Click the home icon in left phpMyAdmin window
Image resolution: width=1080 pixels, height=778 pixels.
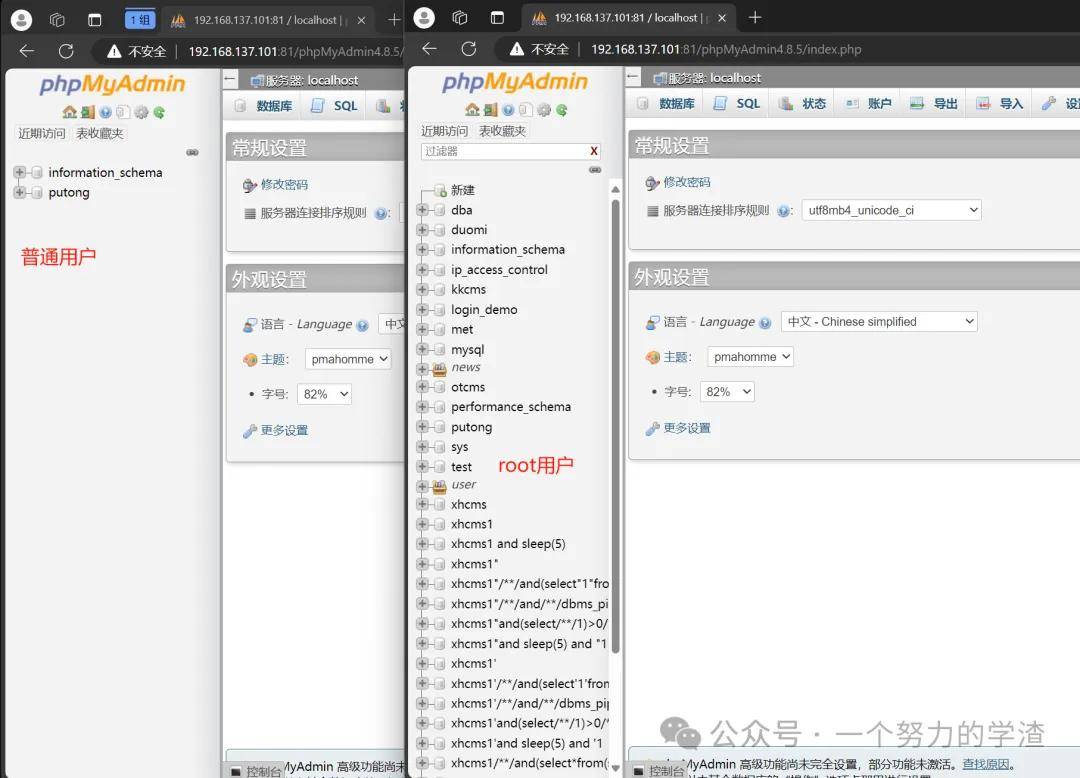point(69,112)
